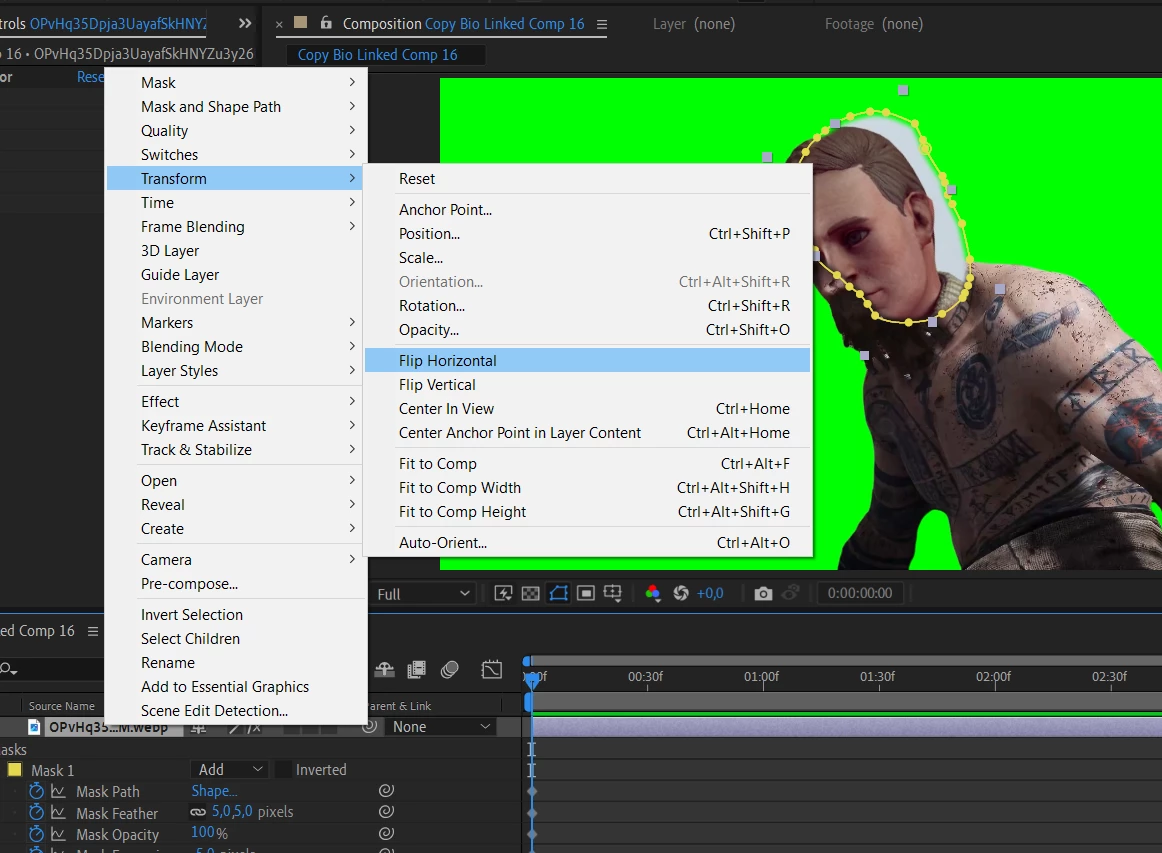Click the exposure value +0,0
Viewport: 1162px width, 853px height.
coord(710,593)
